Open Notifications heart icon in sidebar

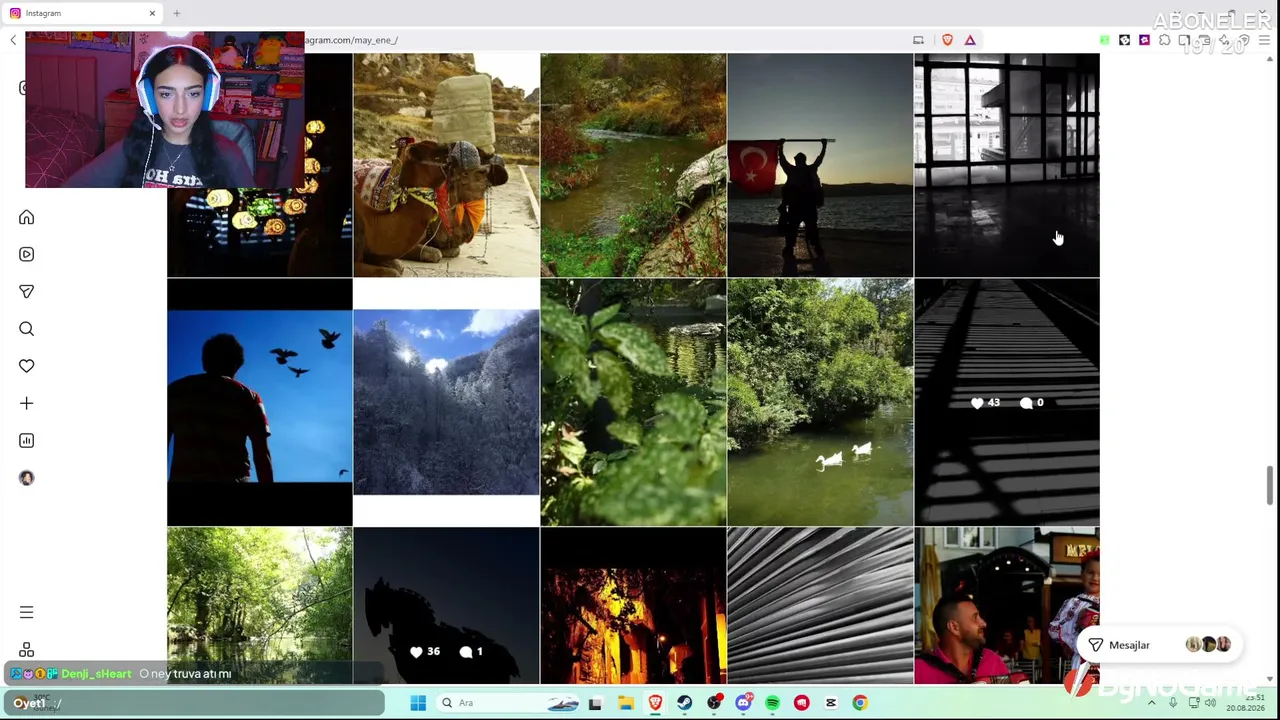tap(27, 366)
